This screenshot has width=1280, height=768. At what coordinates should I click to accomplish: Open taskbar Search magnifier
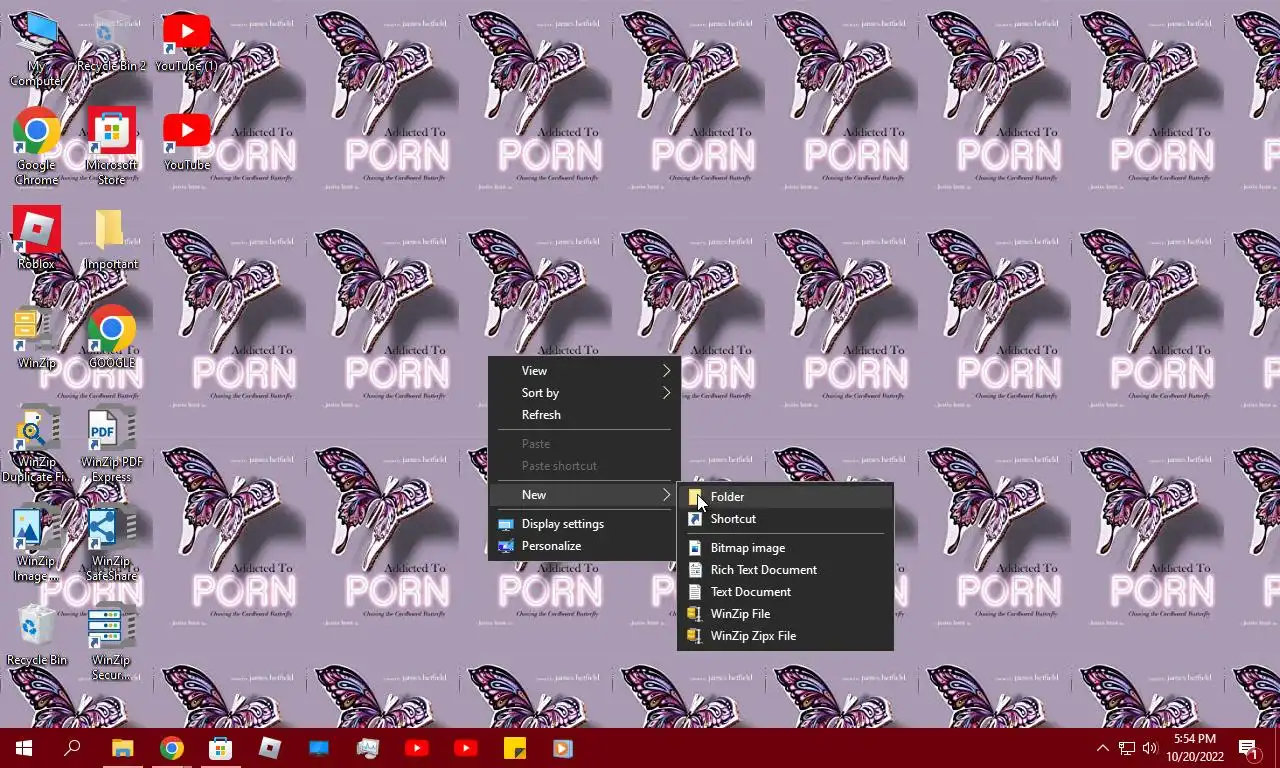72,748
